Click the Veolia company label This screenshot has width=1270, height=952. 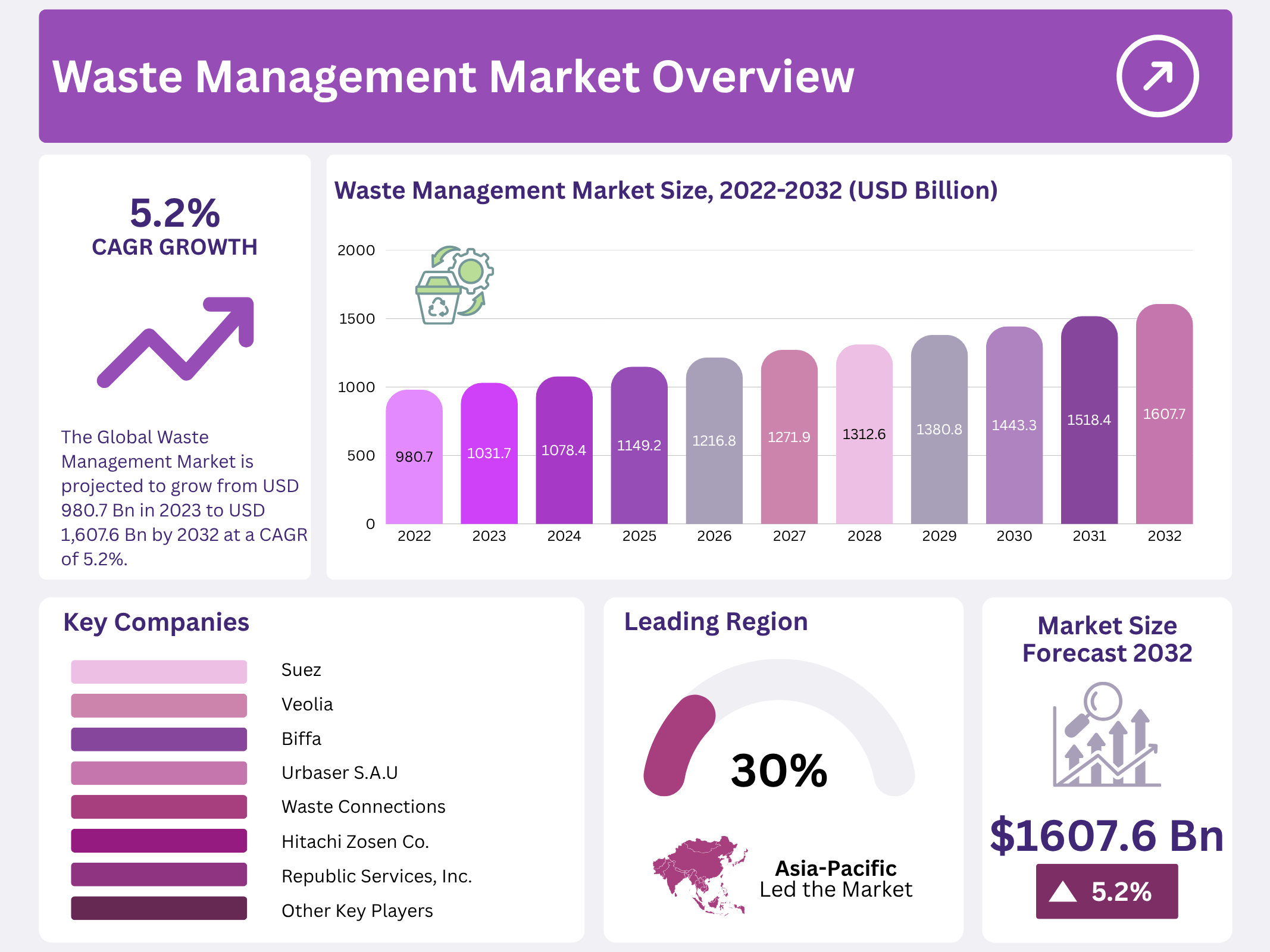pyautogui.click(x=307, y=704)
